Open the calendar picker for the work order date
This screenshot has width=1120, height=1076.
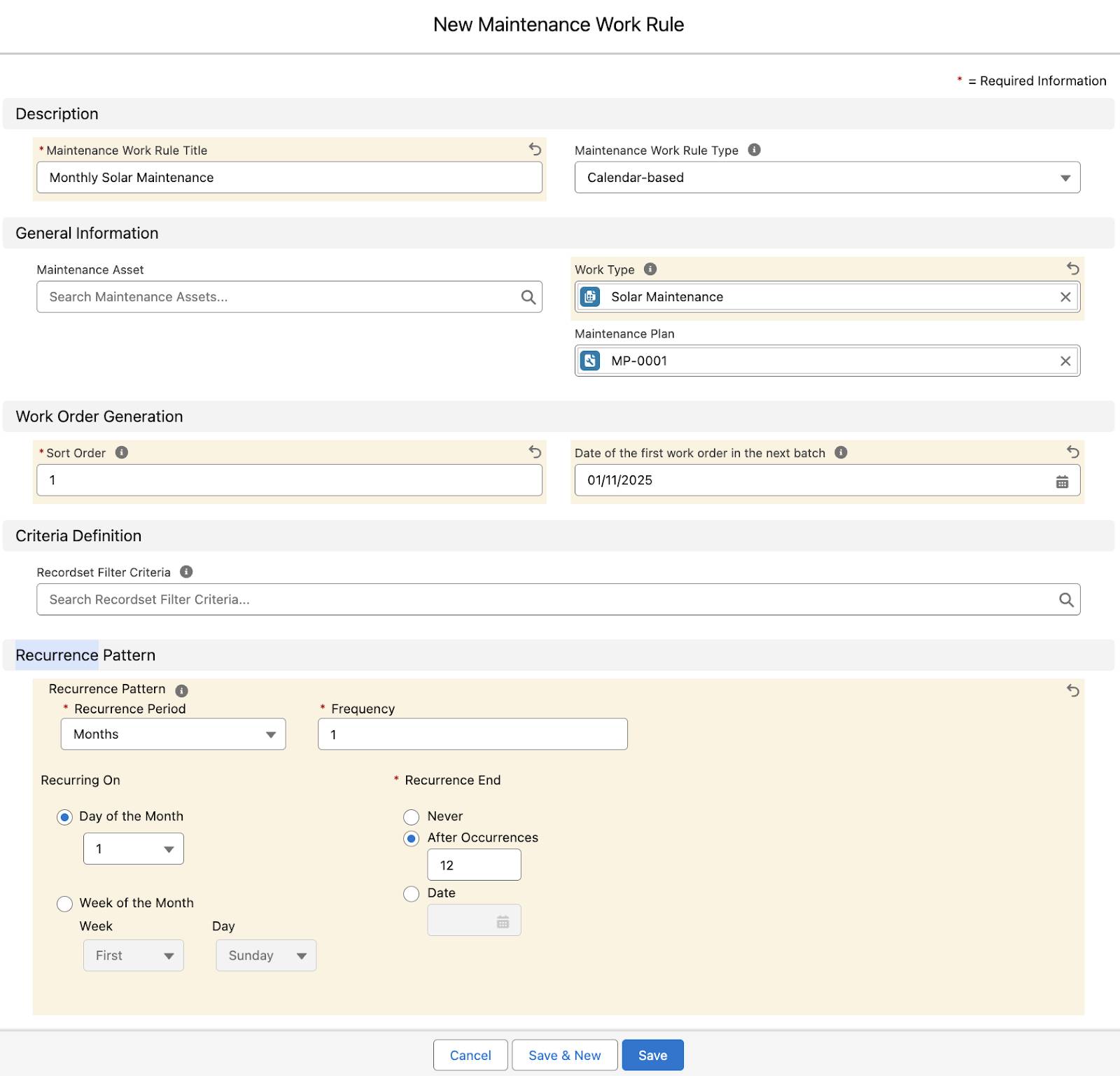click(1063, 480)
